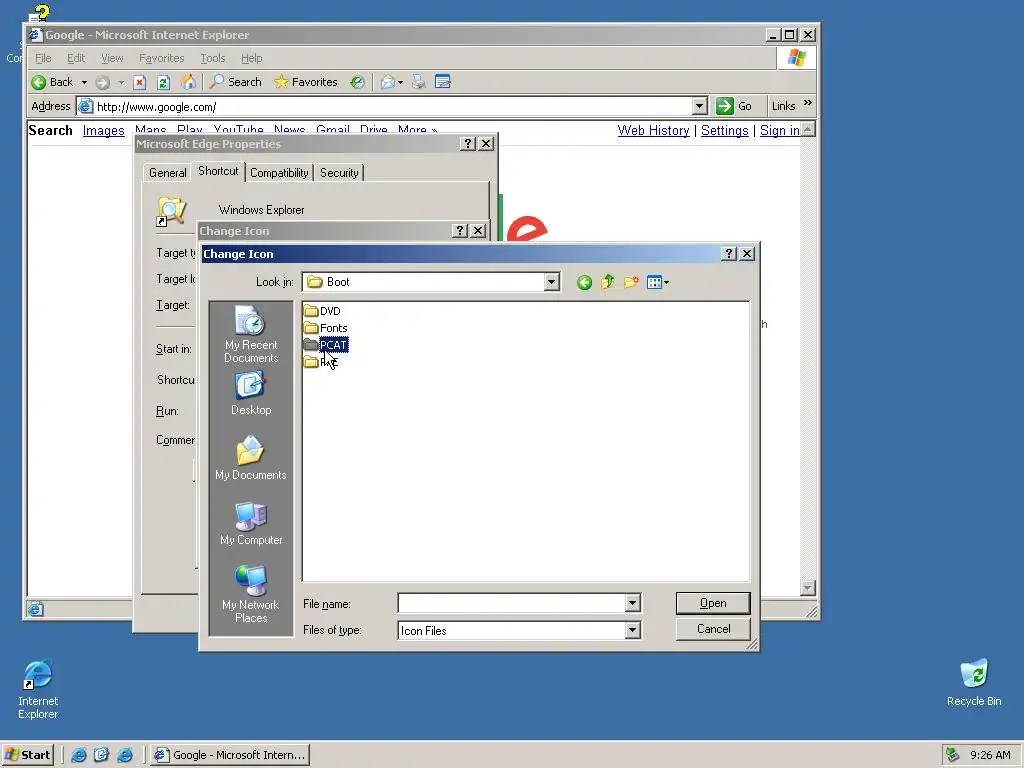The width and height of the screenshot is (1024, 768).
Task: Go to Desktop in places bar
Action: [x=251, y=393]
